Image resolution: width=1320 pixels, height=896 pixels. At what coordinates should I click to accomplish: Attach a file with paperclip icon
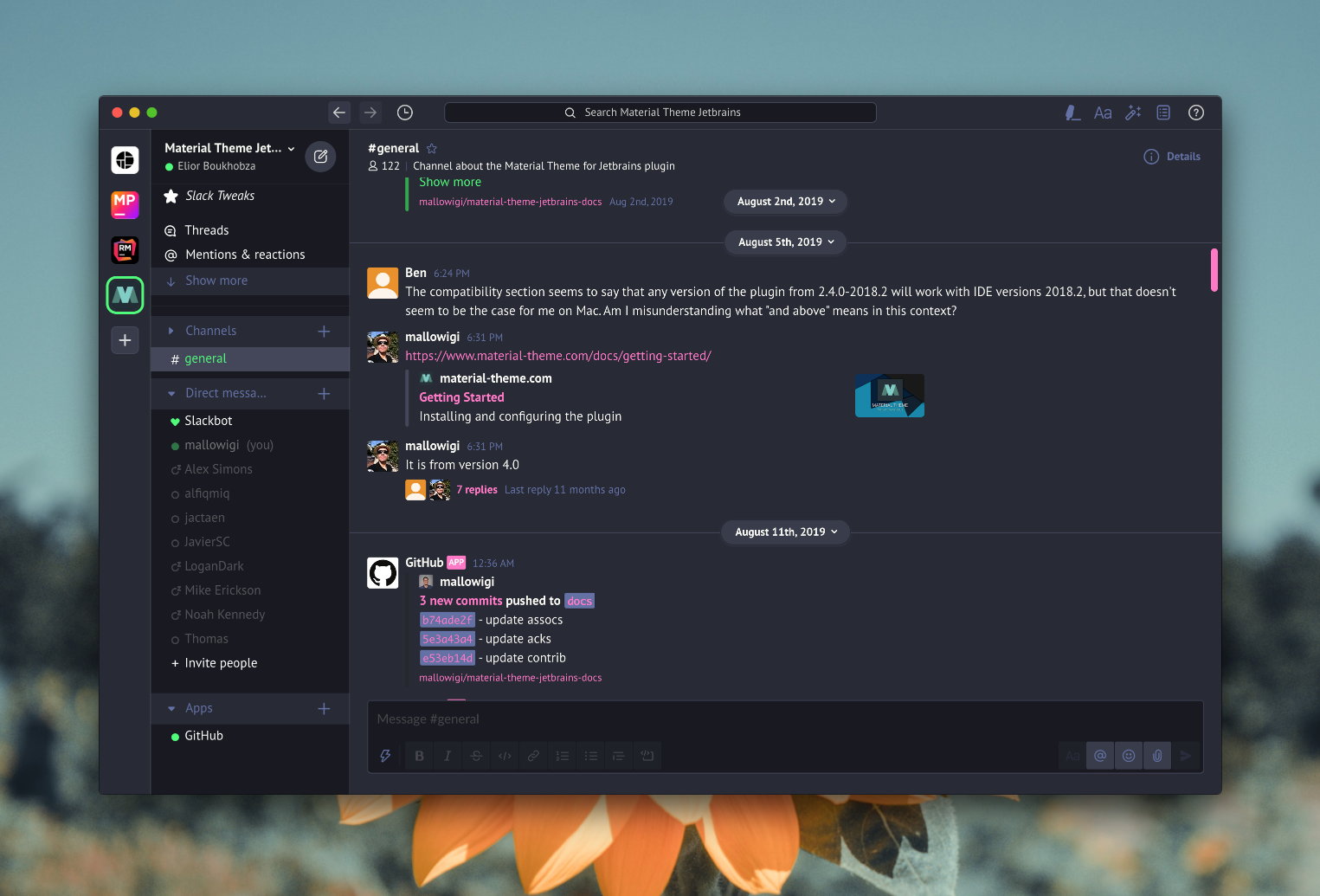(x=1157, y=756)
